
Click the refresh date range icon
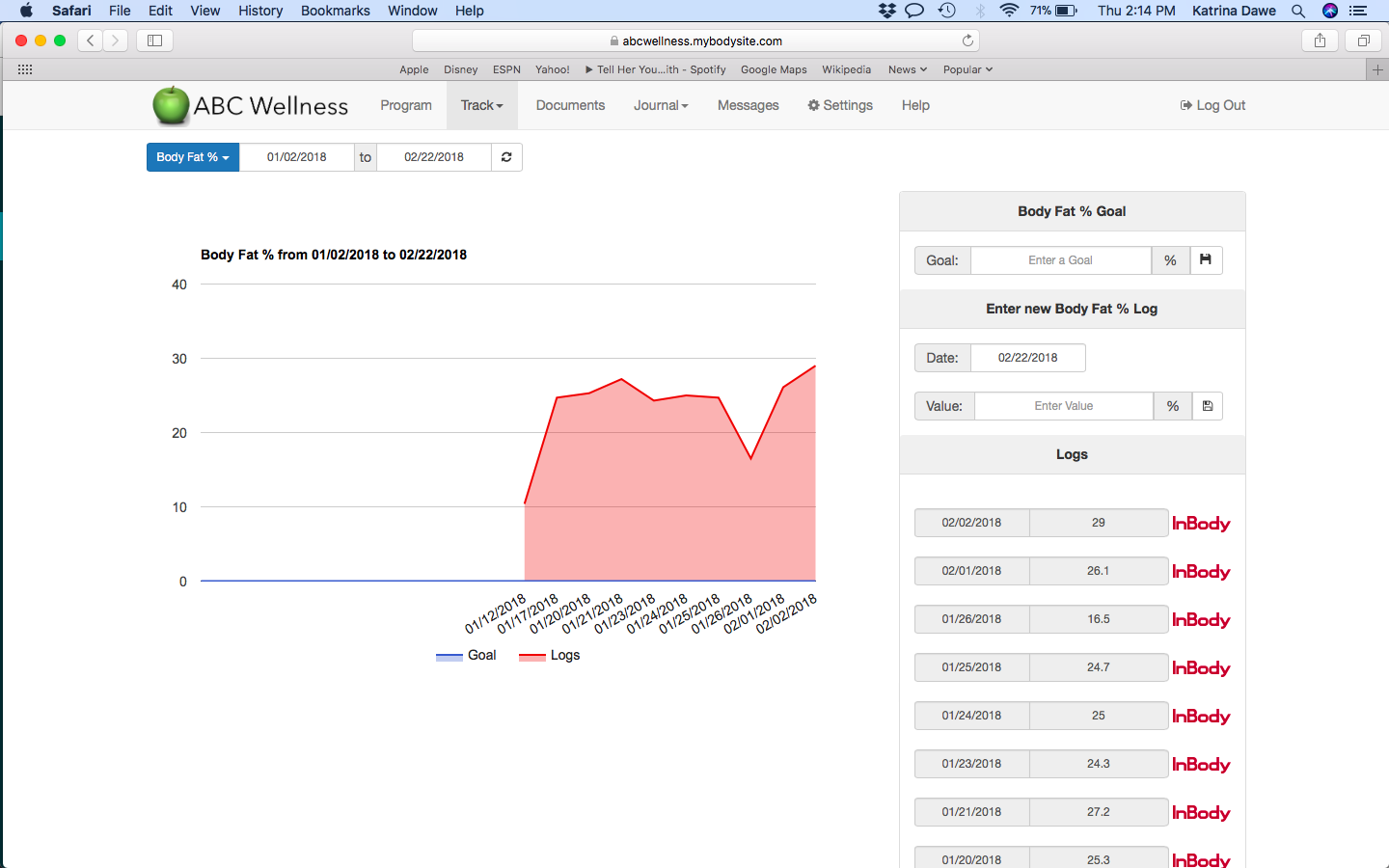point(506,157)
